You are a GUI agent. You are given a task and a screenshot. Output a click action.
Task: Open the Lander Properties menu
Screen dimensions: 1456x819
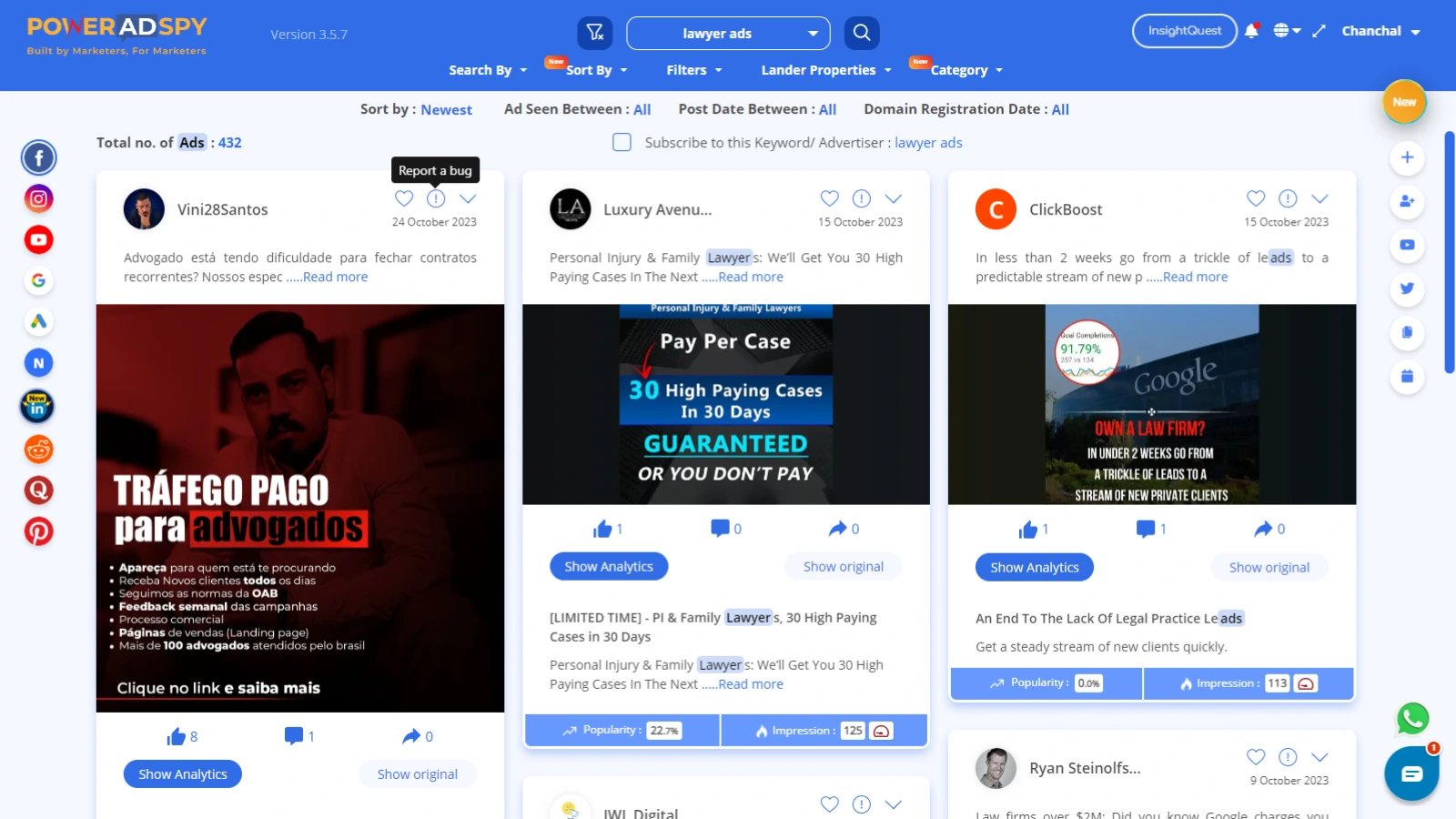(826, 70)
